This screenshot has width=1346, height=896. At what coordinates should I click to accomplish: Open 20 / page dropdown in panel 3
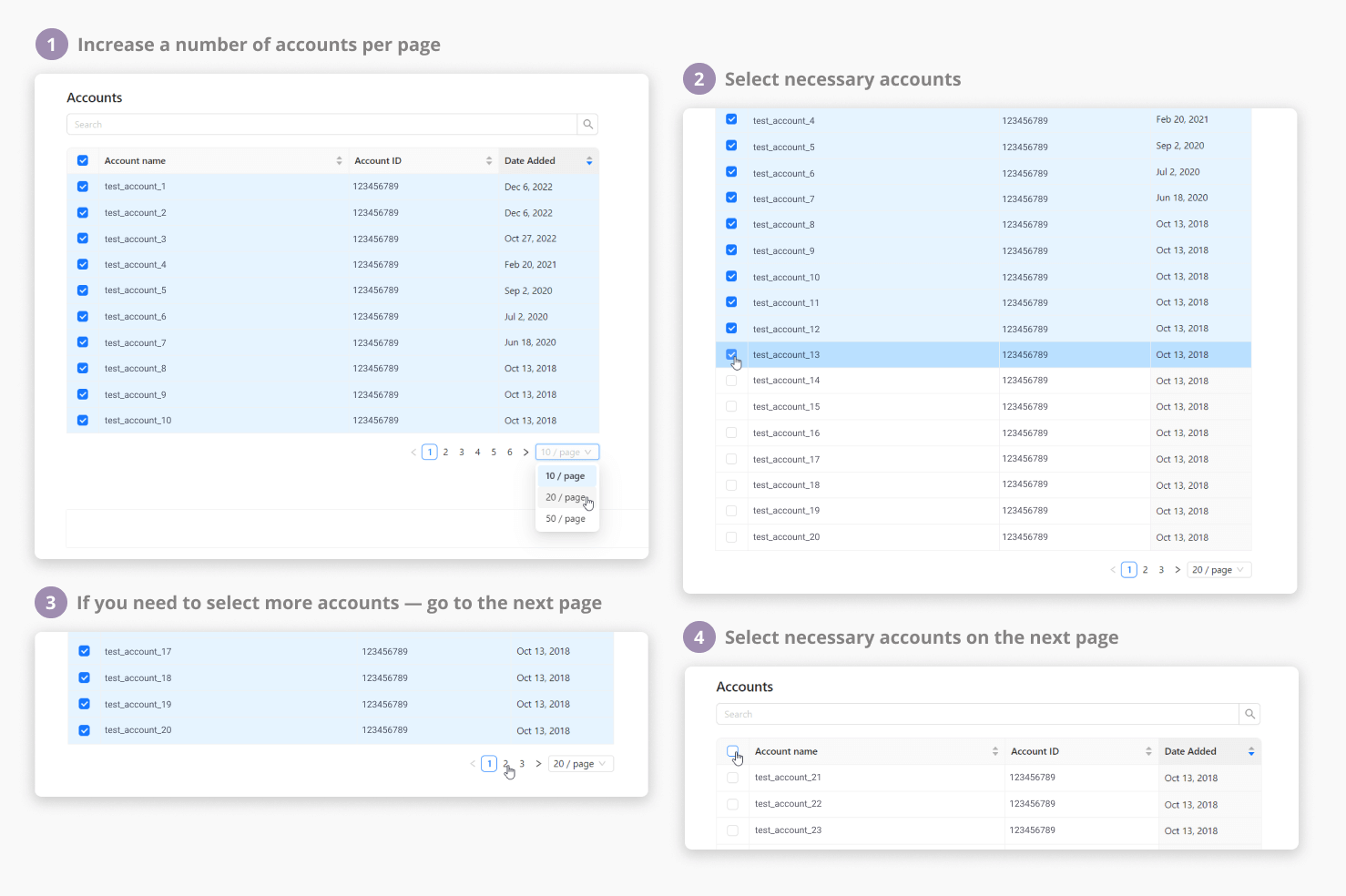click(579, 764)
